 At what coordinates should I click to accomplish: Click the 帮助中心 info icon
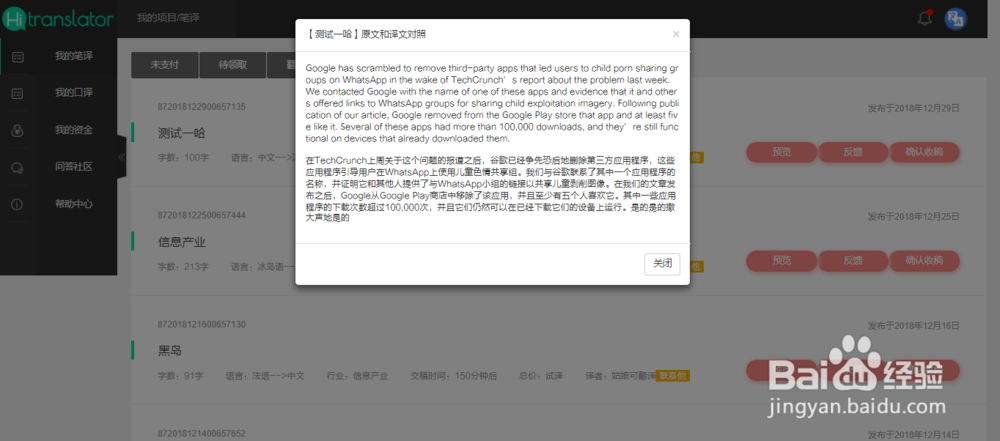pos(18,204)
